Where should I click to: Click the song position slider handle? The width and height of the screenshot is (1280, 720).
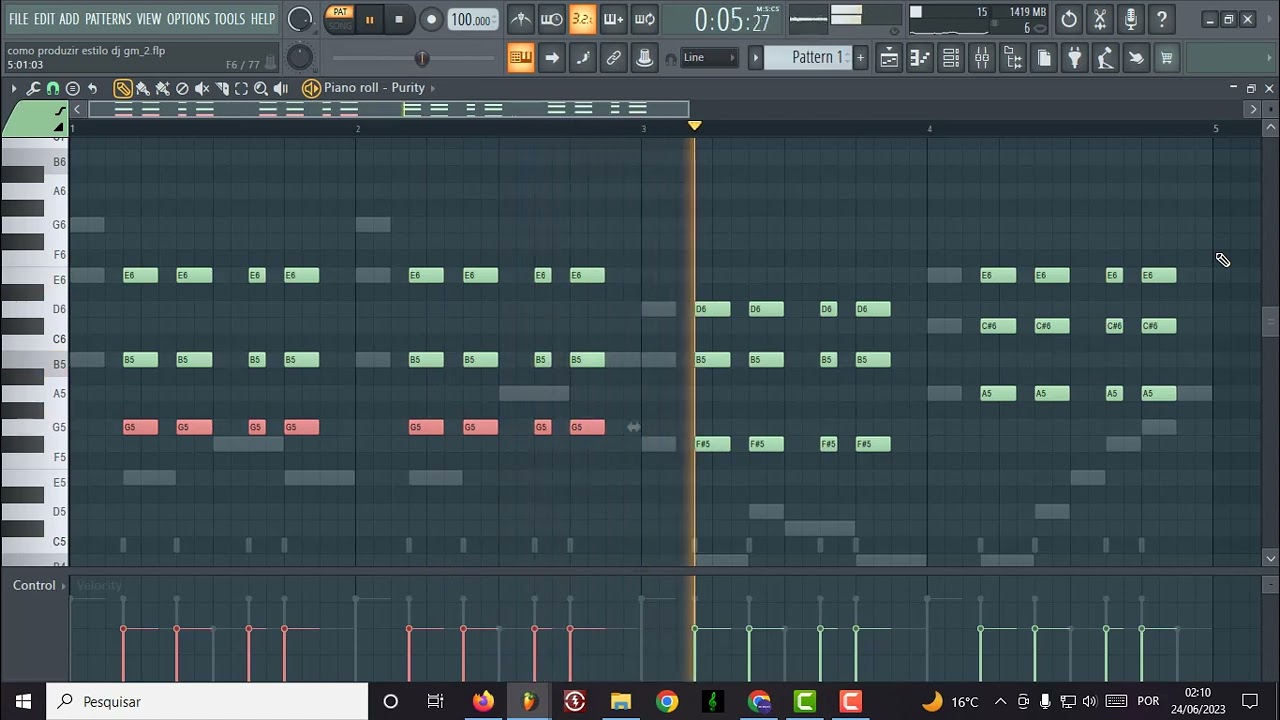[422, 59]
